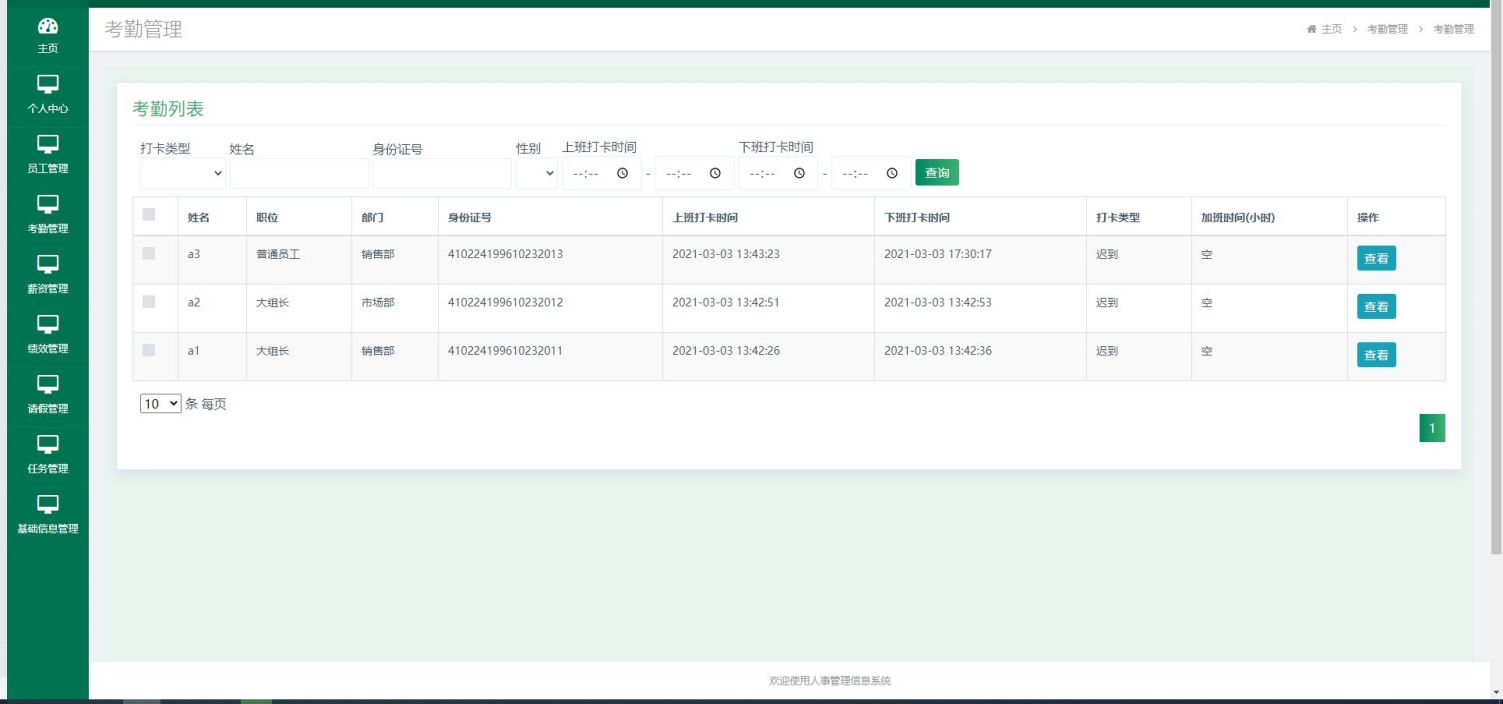Screen dimensions: 1503x704
Task: Click clock icon of first 上班打卡时间 field
Action: point(623,173)
